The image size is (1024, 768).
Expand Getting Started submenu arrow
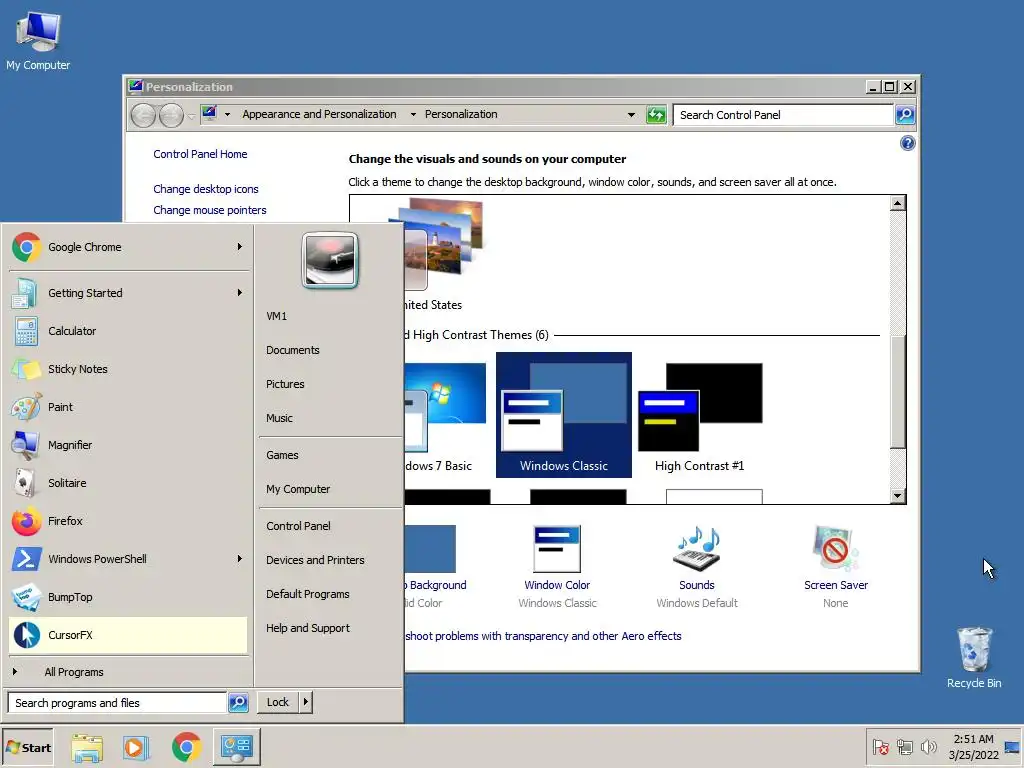pyautogui.click(x=240, y=293)
